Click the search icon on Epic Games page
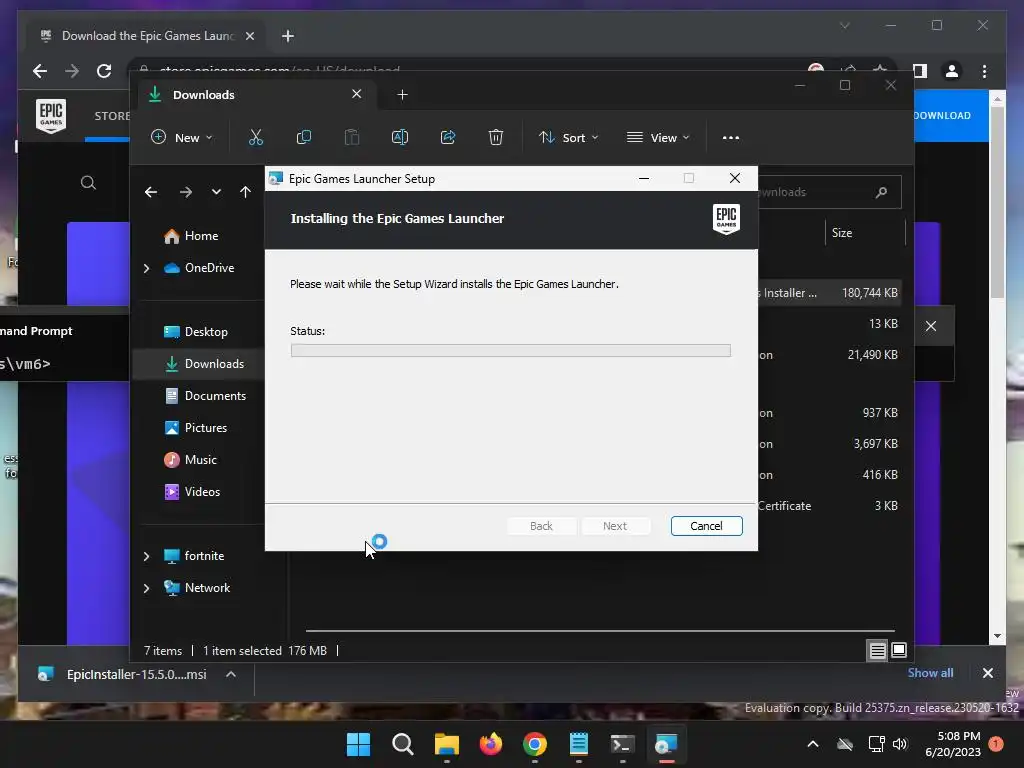Screen dimensions: 1024x768 point(88,183)
